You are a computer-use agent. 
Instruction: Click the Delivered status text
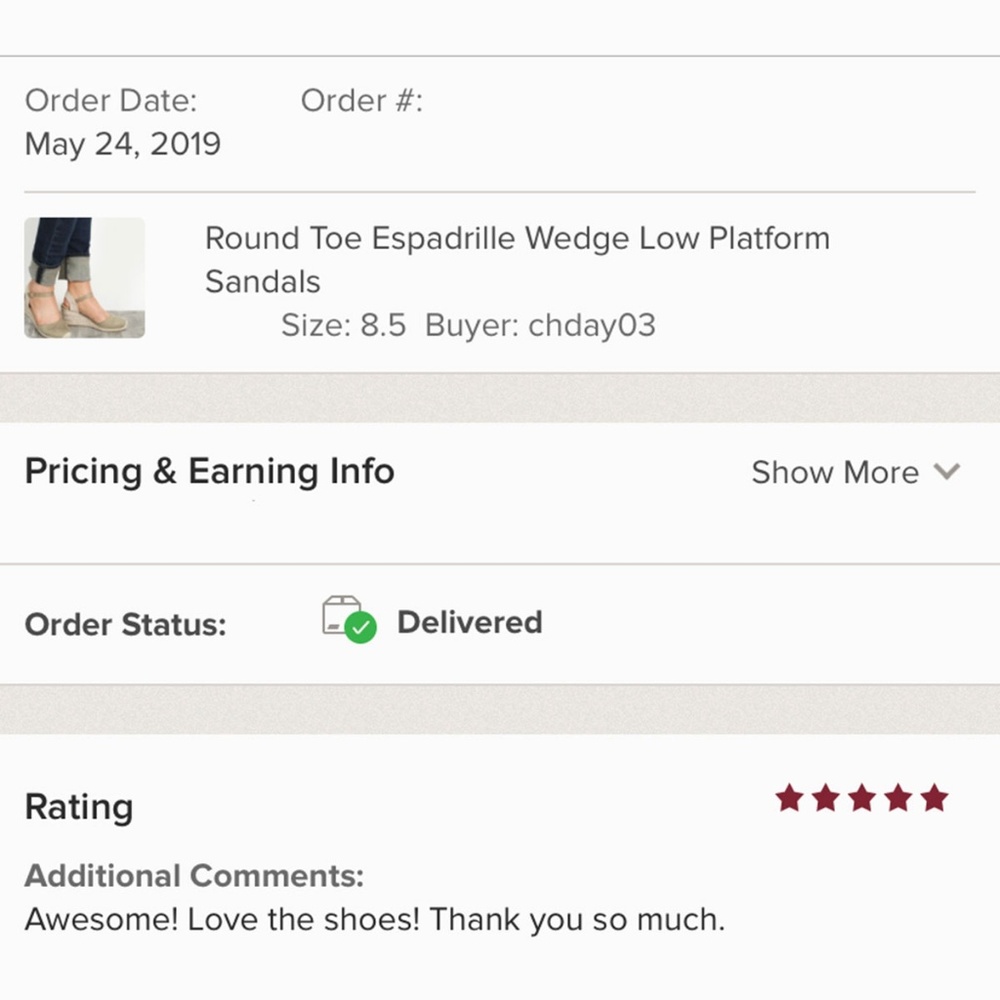coord(469,622)
